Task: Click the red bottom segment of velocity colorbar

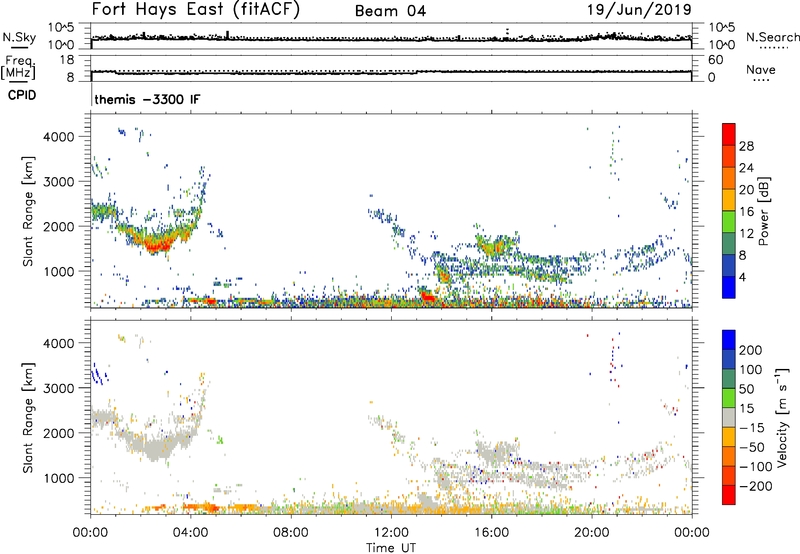Action: tap(729, 495)
